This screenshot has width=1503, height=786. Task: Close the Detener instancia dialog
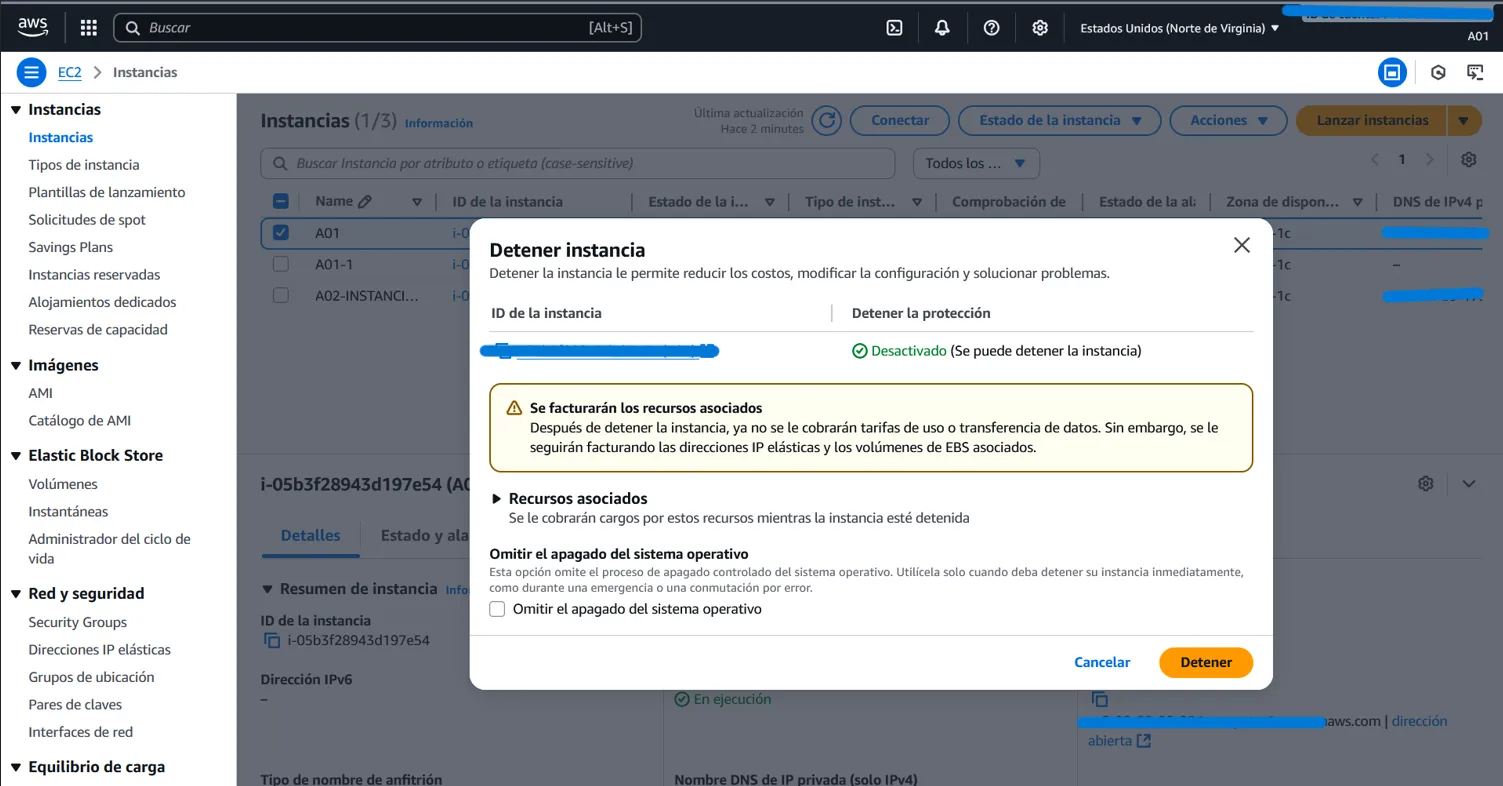tap(1241, 245)
